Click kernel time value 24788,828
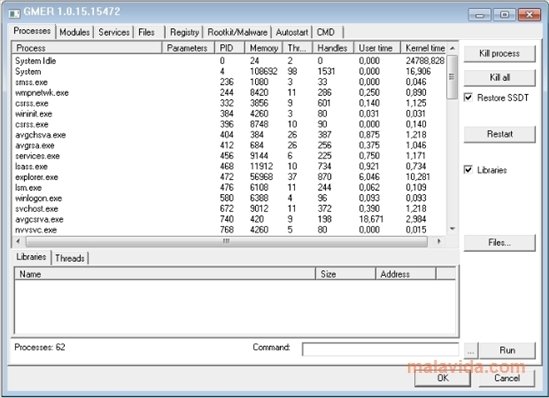 [425, 61]
